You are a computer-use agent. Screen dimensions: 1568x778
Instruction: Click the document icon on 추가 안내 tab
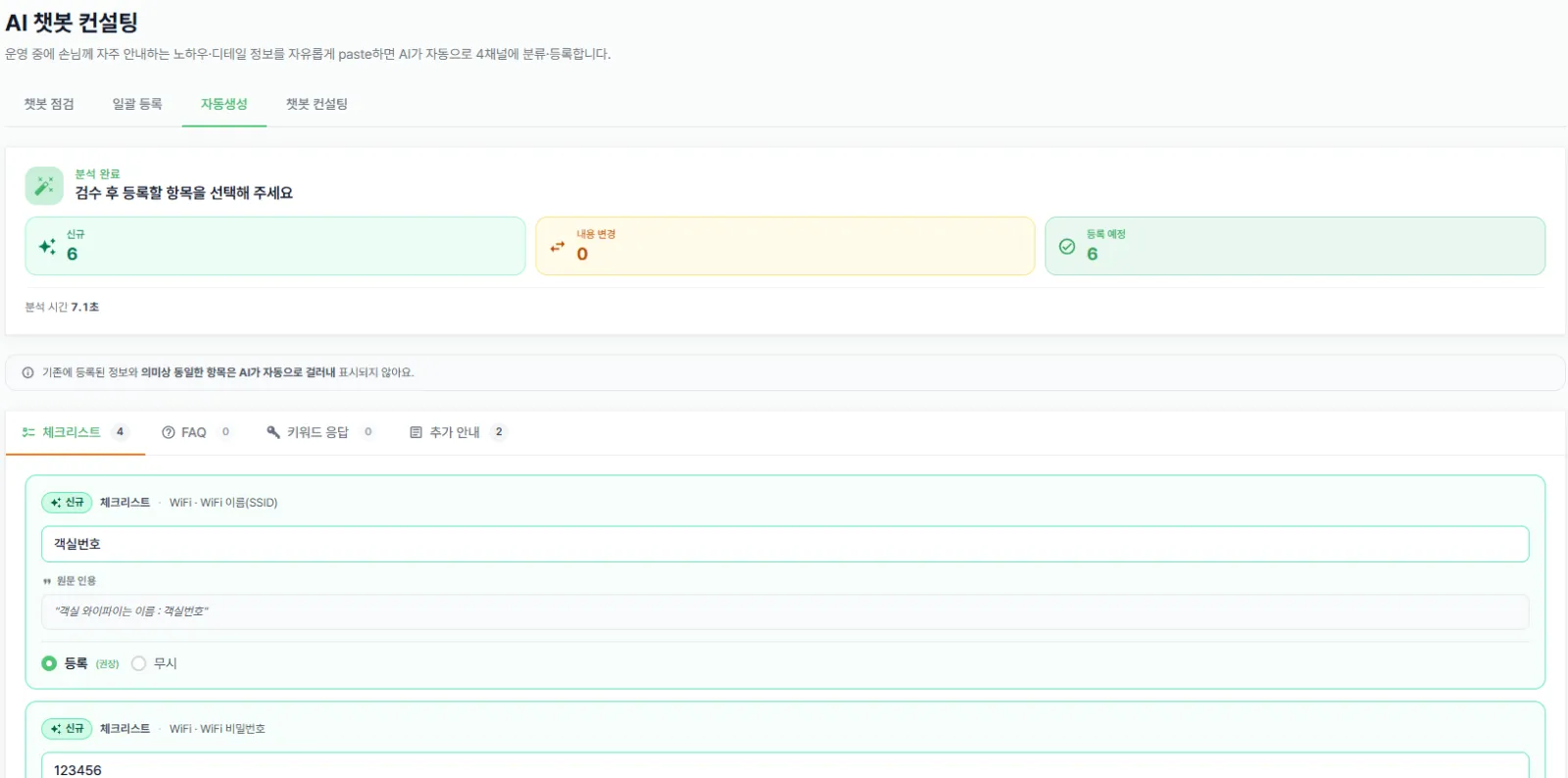[416, 432]
